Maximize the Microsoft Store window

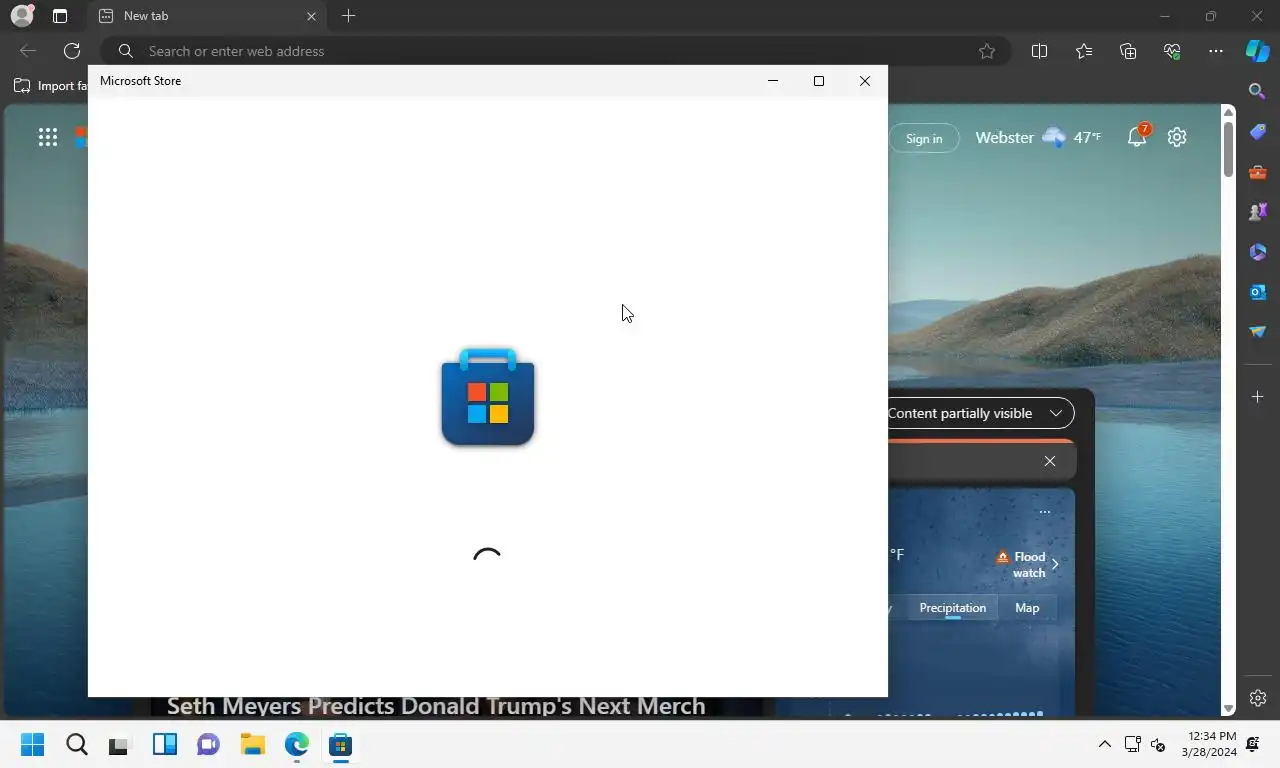coord(819,81)
